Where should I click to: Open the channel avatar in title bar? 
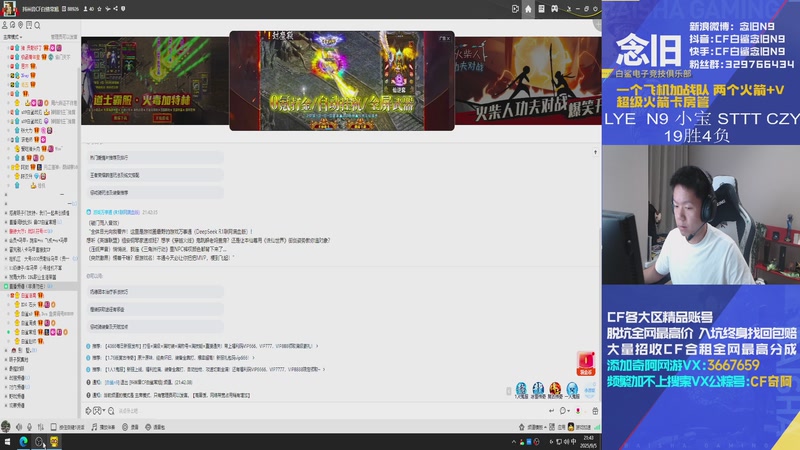[x=10, y=8]
